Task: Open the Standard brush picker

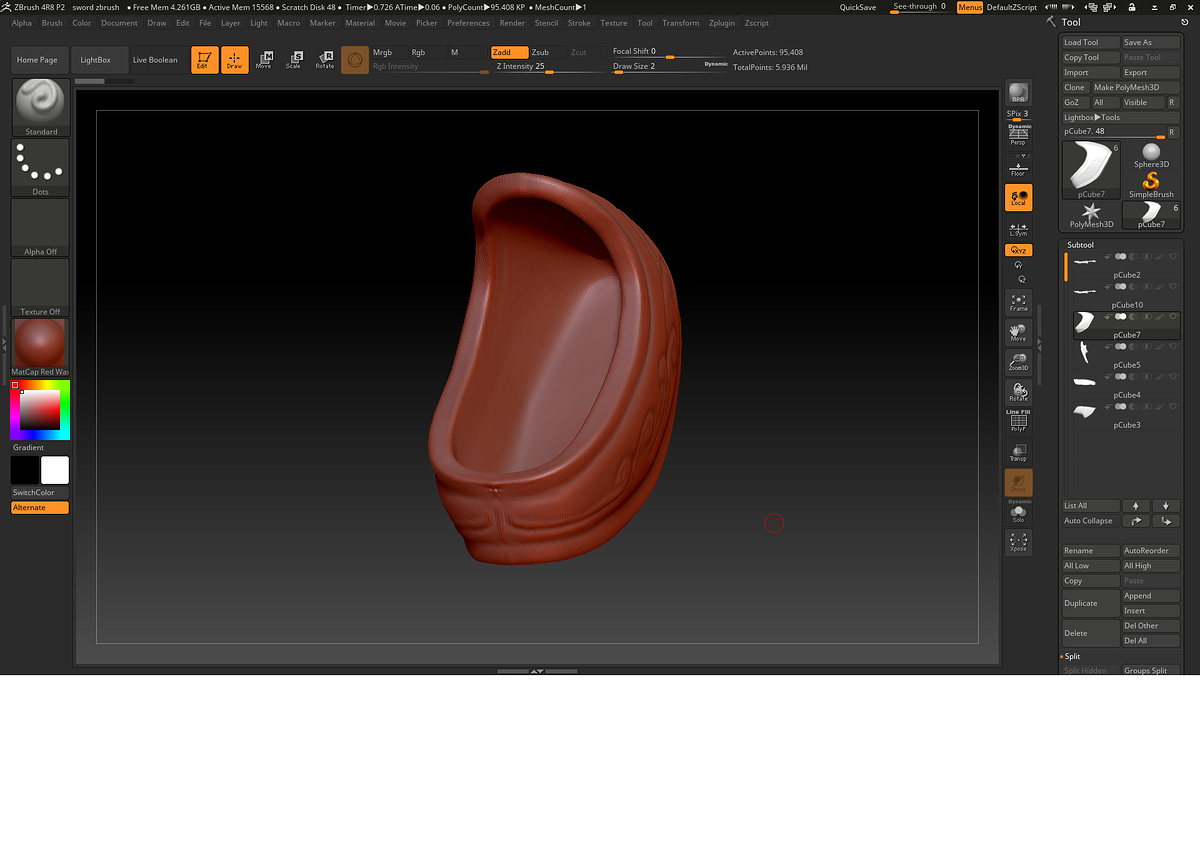Action: coord(41,107)
